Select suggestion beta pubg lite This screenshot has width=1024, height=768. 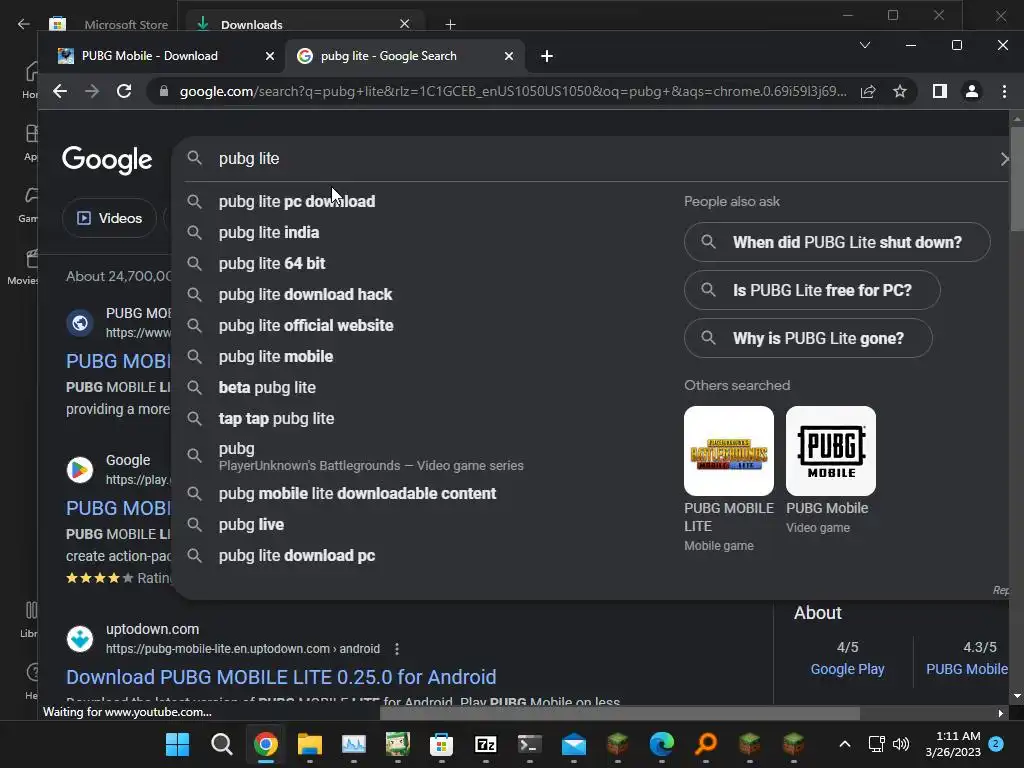(x=267, y=387)
